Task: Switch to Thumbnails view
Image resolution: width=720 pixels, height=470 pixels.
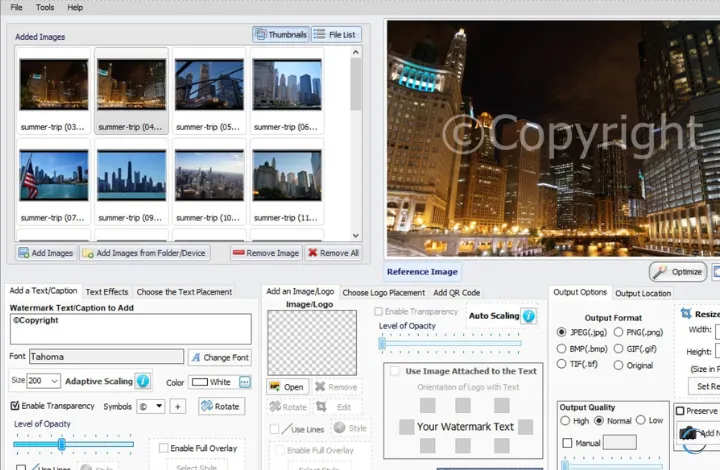Action: [281, 34]
